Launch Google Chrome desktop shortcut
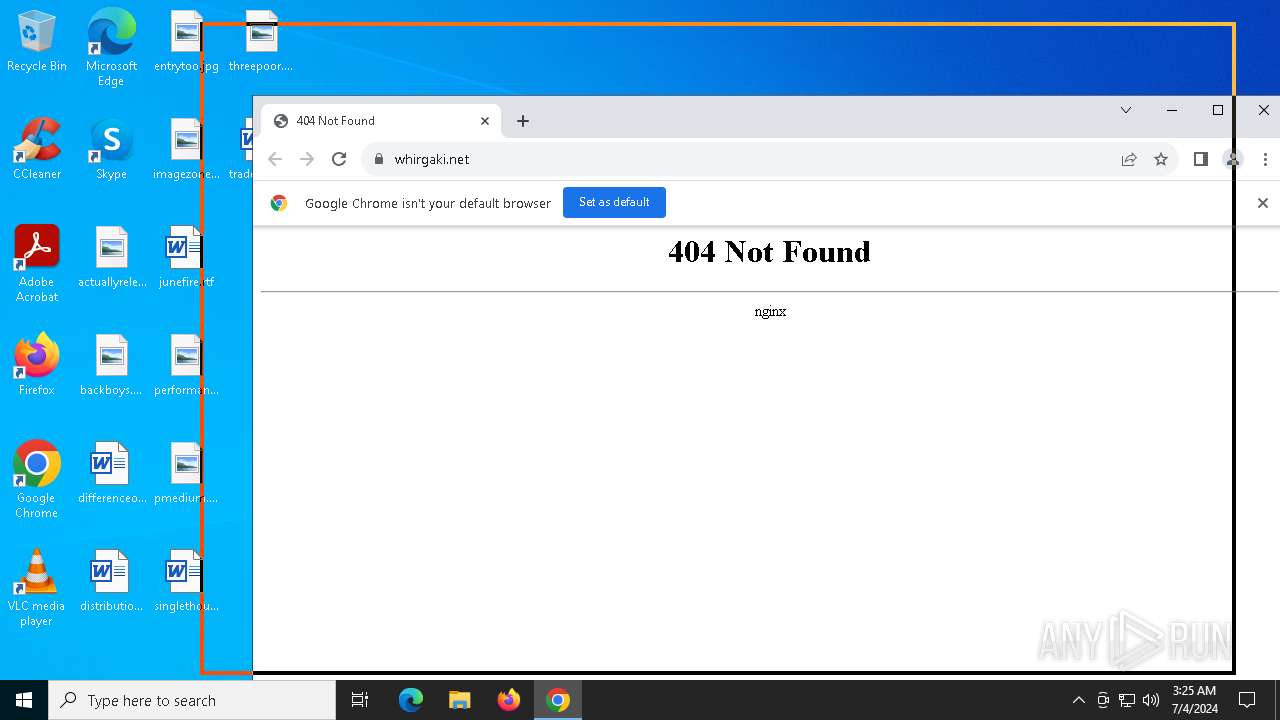This screenshot has height=720, width=1280. pyautogui.click(x=37, y=479)
